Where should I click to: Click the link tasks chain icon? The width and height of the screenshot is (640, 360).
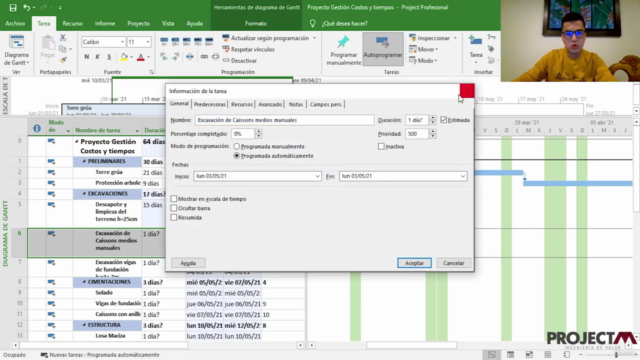click(x=204, y=57)
